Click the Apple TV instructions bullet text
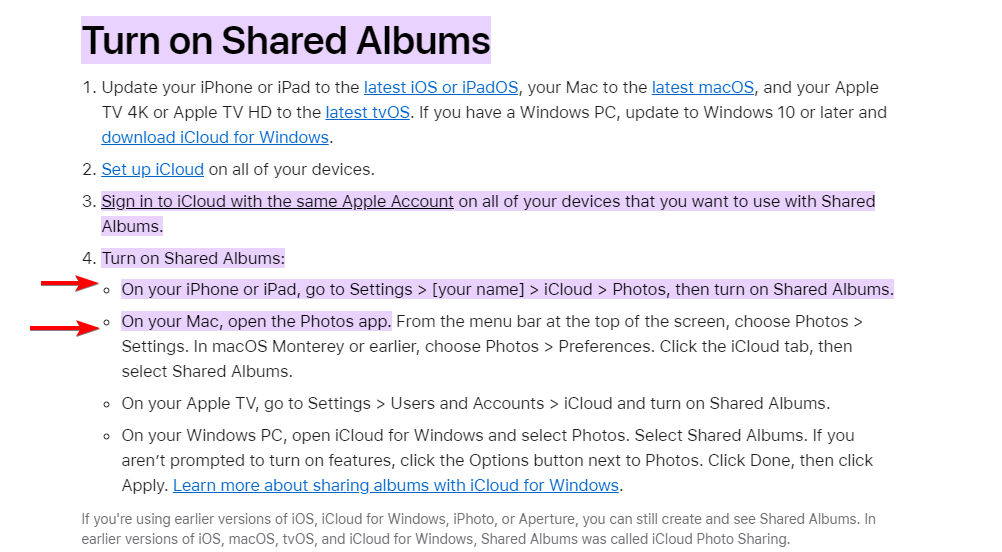Viewport: 1002px width, 552px height. click(x=475, y=403)
